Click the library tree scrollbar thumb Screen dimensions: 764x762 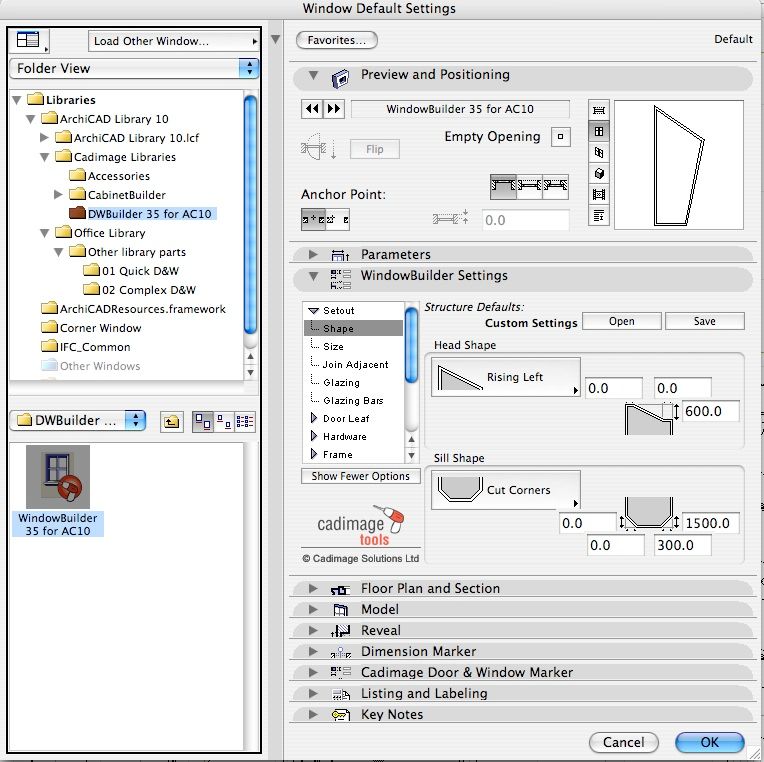(x=250, y=214)
